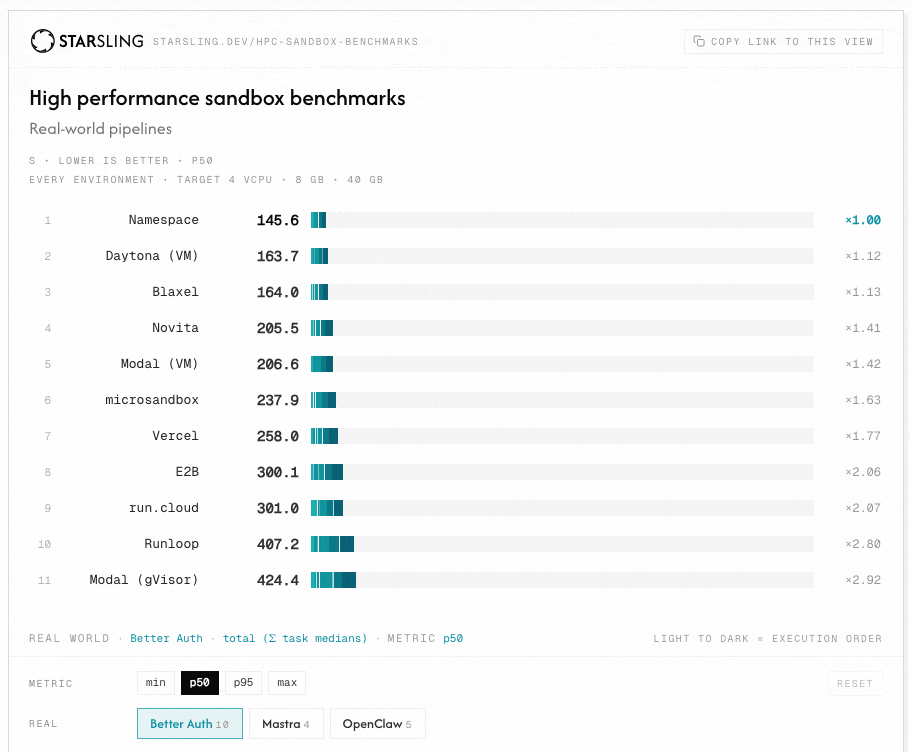The image size is (912, 752).
Task: Click the Starsling logo icon
Action: point(42,41)
